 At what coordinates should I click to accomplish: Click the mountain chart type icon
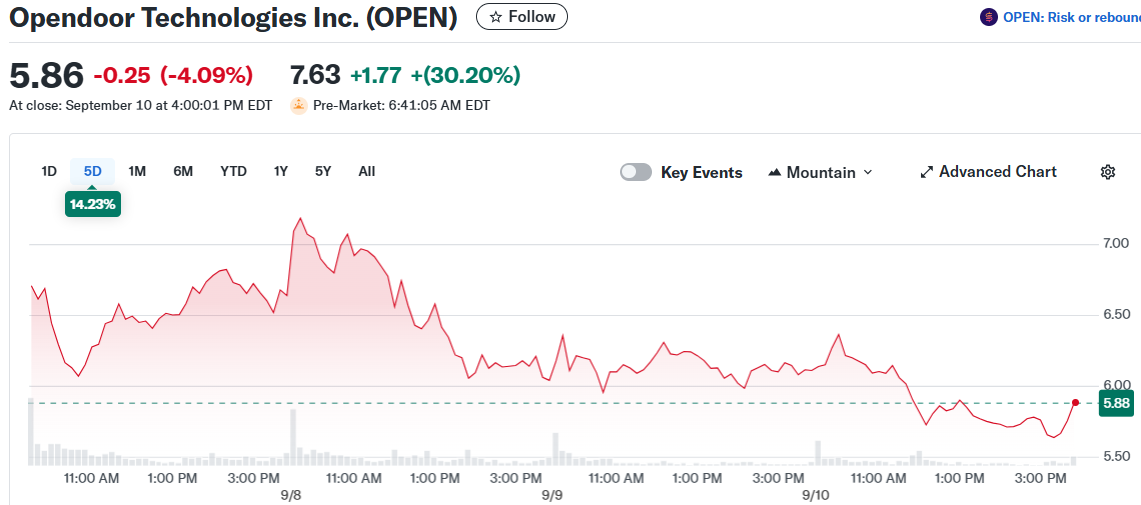pos(774,172)
